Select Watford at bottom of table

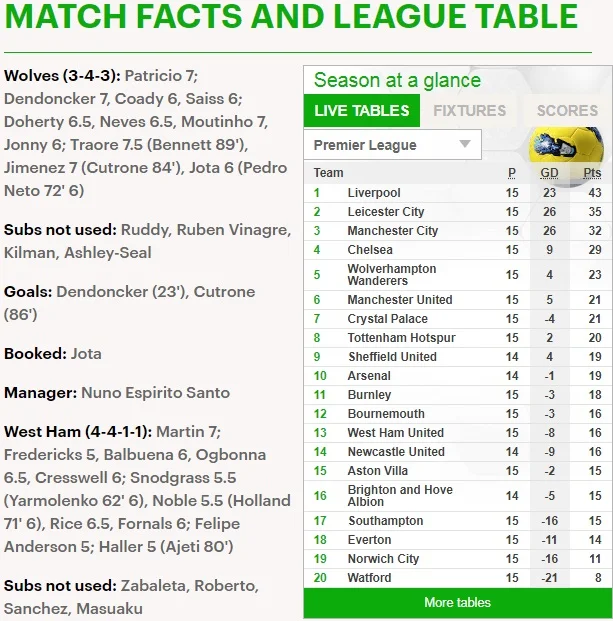click(x=370, y=578)
